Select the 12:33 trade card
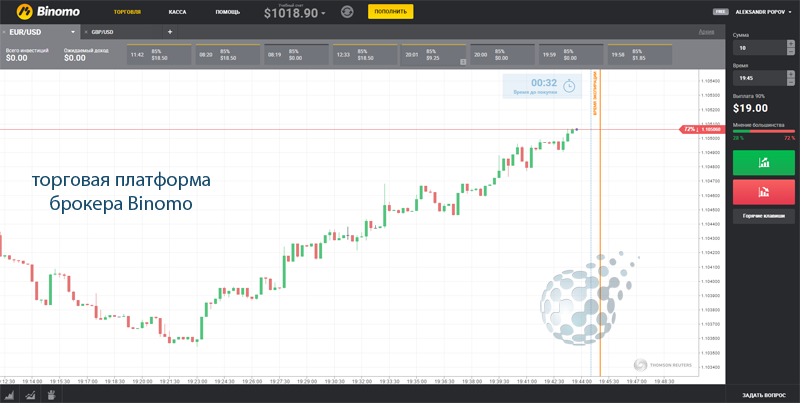 [x=365, y=55]
